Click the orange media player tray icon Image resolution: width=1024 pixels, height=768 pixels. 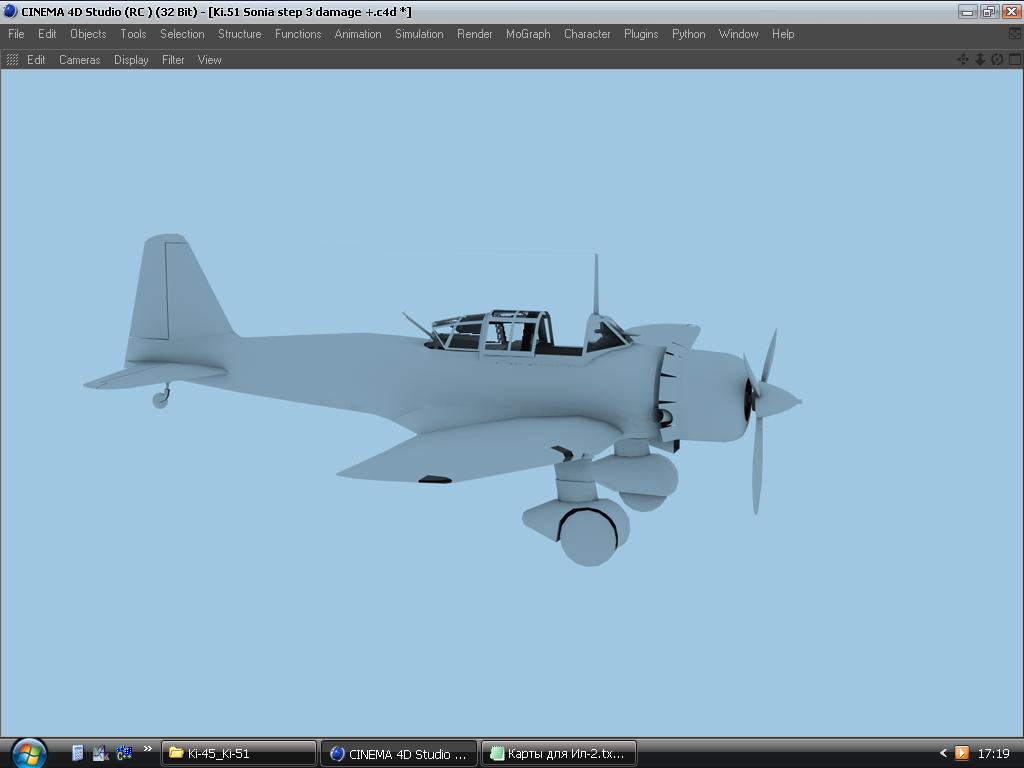(961, 753)
